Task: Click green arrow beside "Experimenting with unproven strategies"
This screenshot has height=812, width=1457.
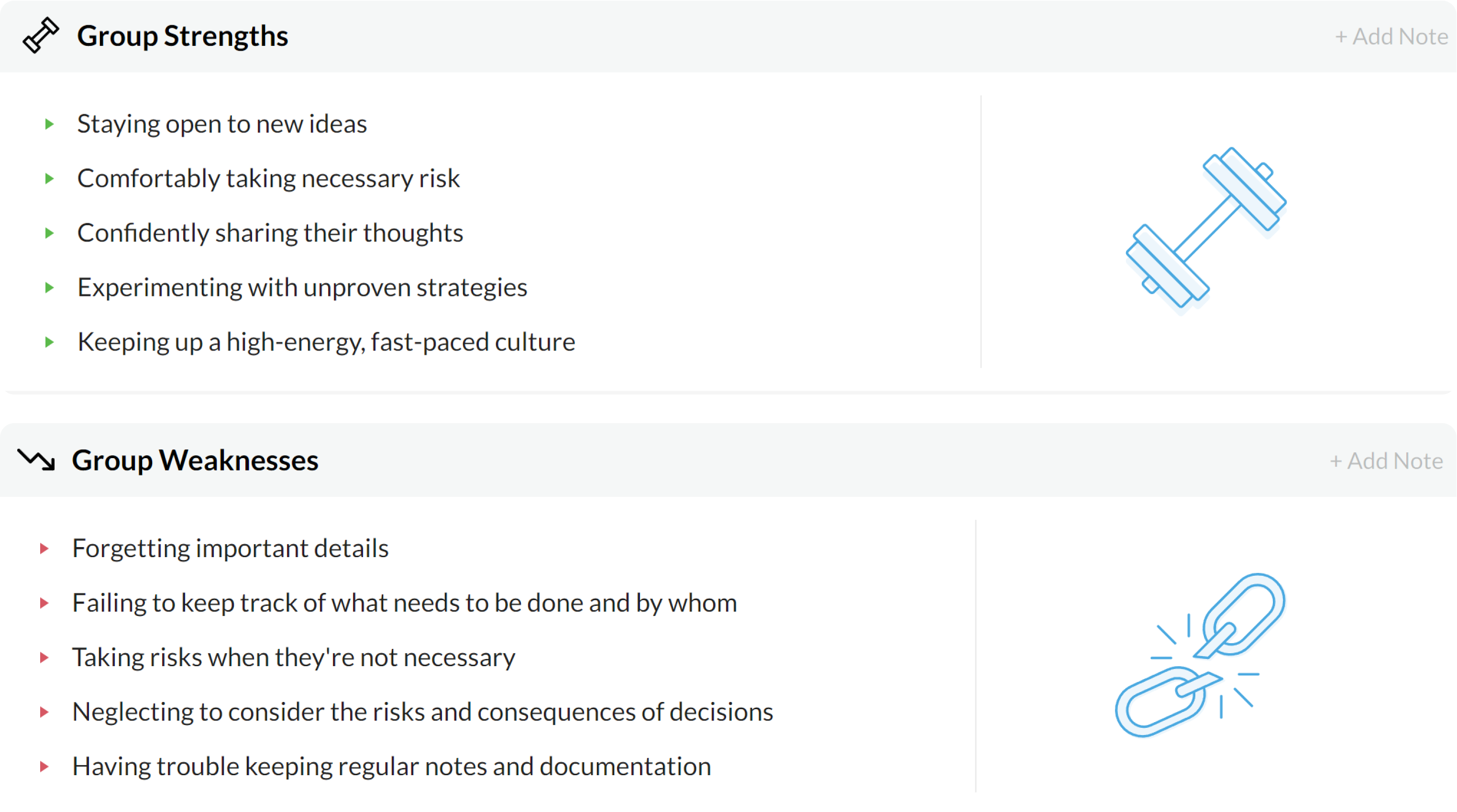Action: tap(49, 287)
